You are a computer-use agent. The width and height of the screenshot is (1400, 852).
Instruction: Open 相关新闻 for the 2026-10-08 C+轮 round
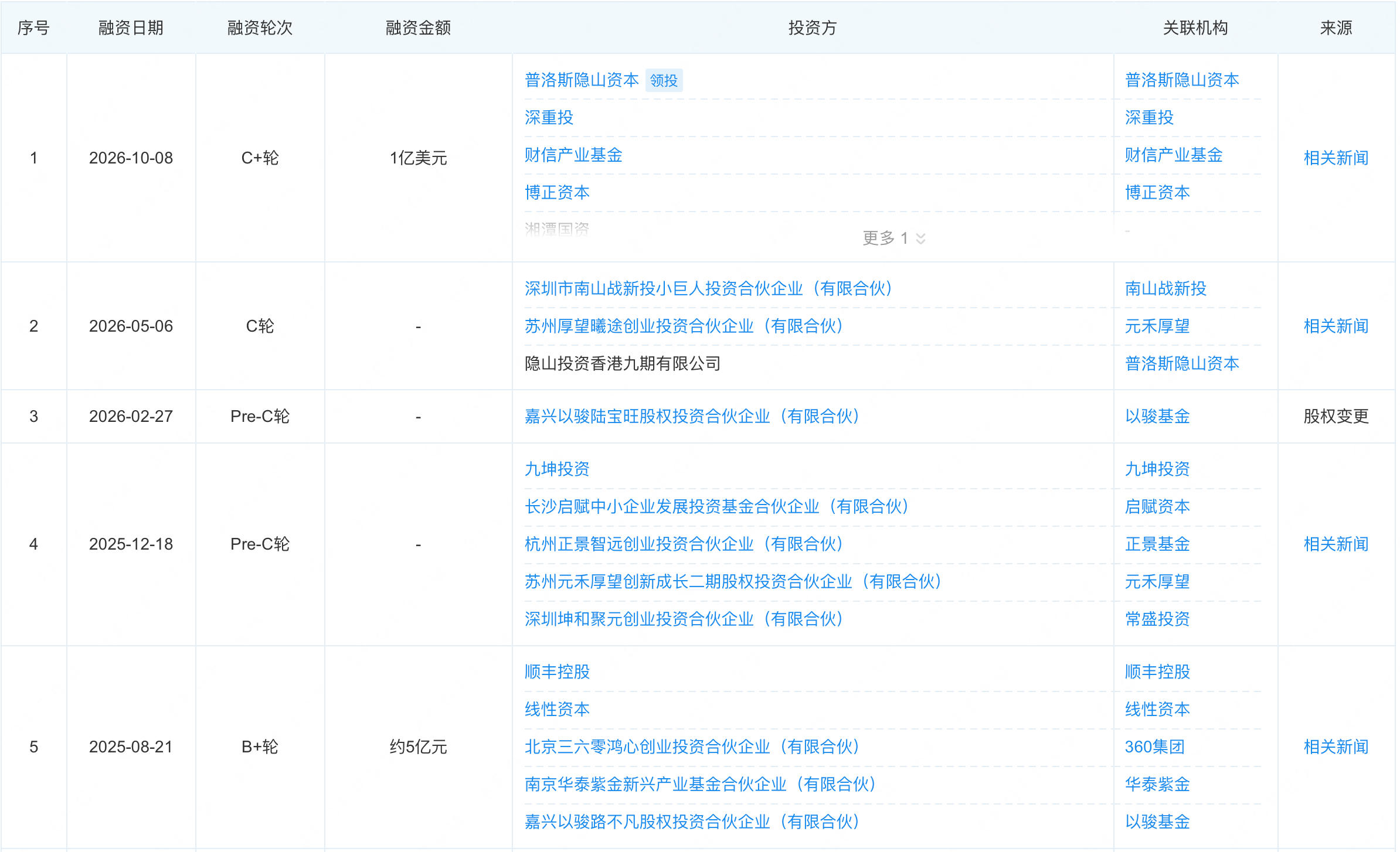click(x=1336, y=158)
